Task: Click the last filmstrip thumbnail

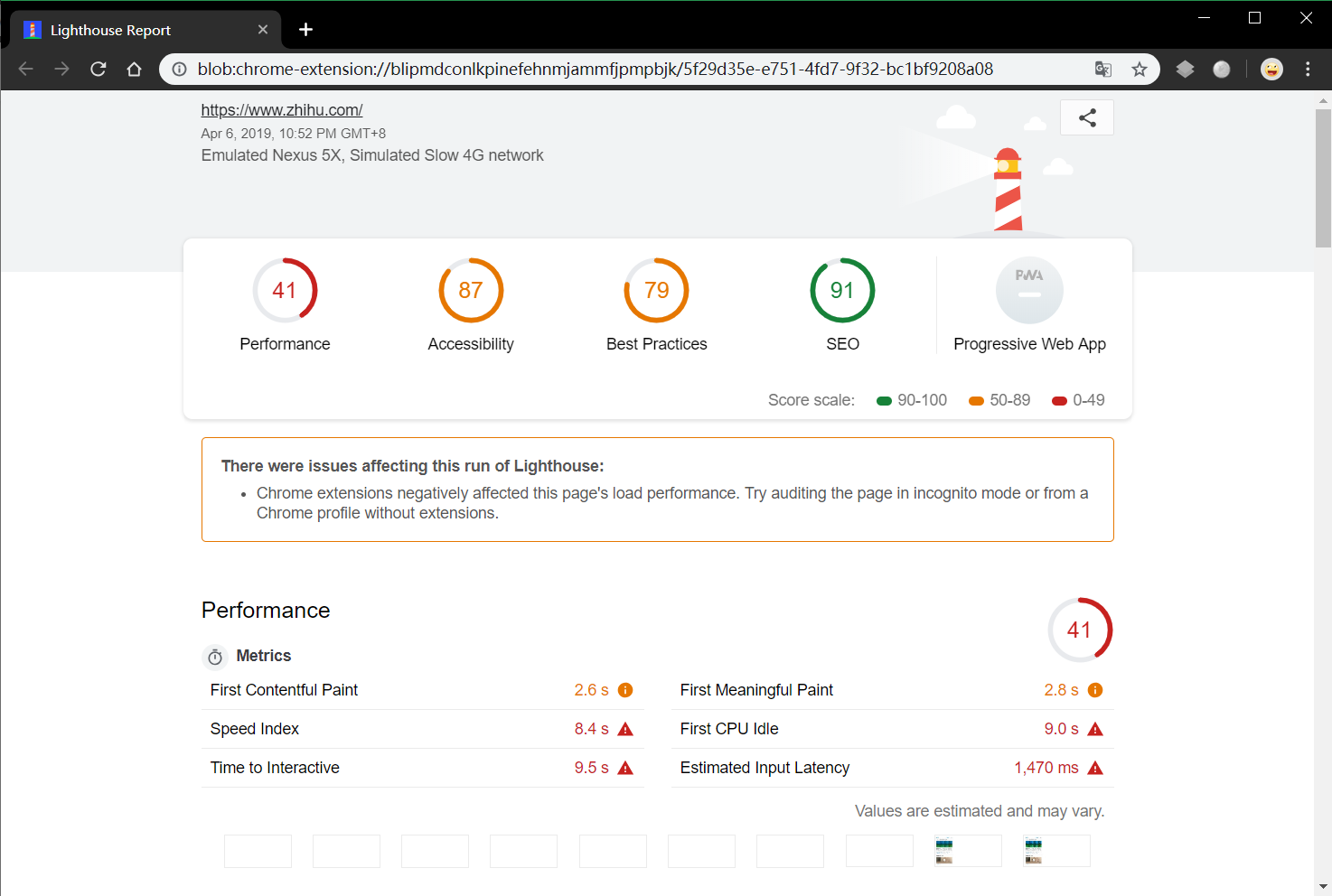Action: [x=1056, y=851]
